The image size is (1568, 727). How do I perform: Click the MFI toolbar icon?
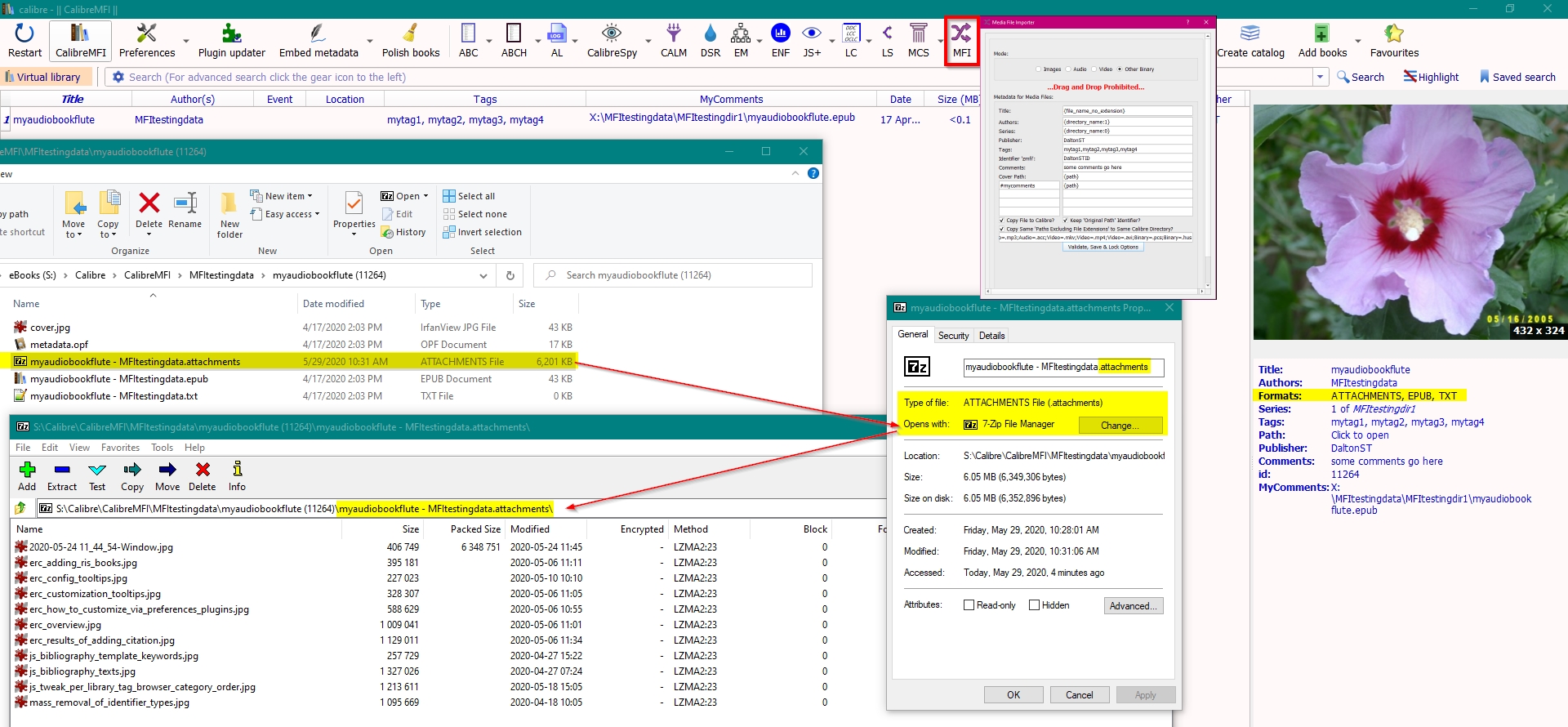click(x=961, y=40)
